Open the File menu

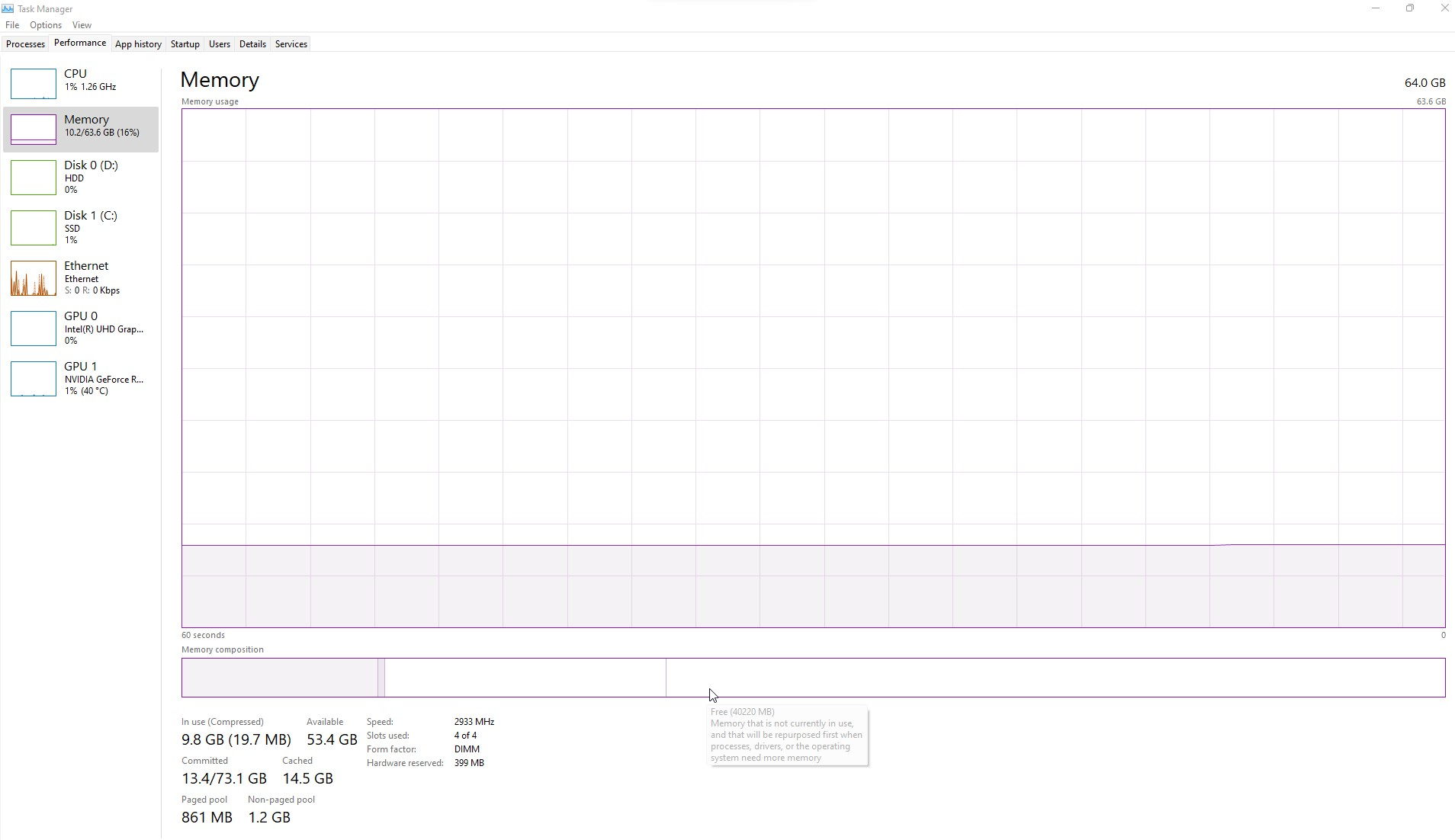tap(12, 25)
